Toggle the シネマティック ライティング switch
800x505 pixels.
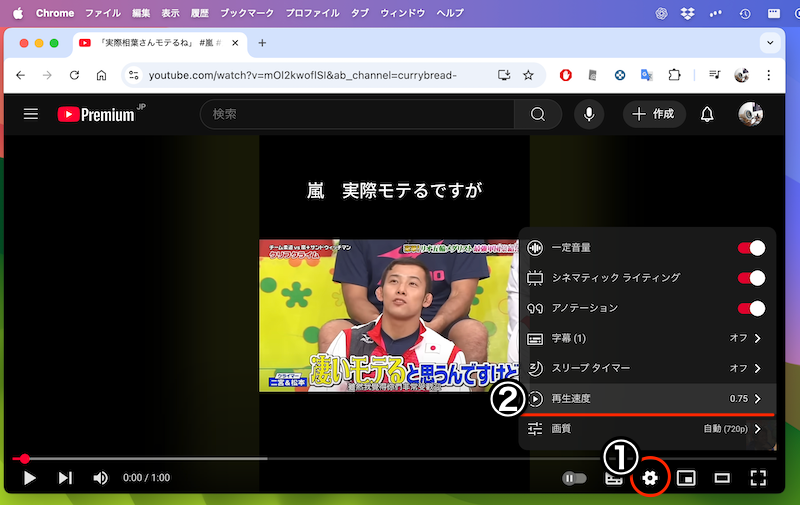751,278
